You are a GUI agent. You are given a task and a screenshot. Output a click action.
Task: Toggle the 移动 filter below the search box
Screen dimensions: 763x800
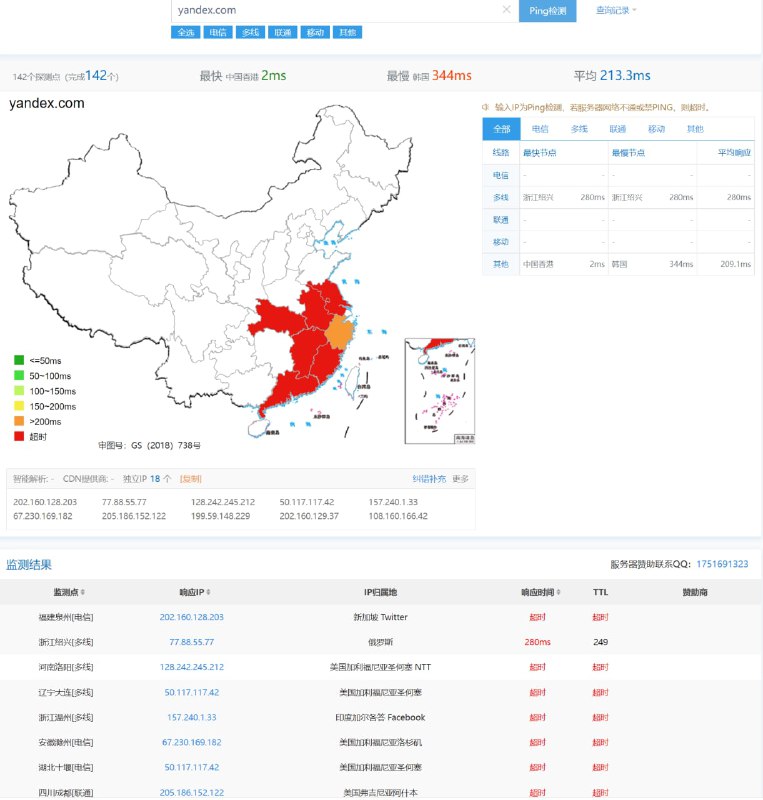pyautogui.click(x=315, y=33)
